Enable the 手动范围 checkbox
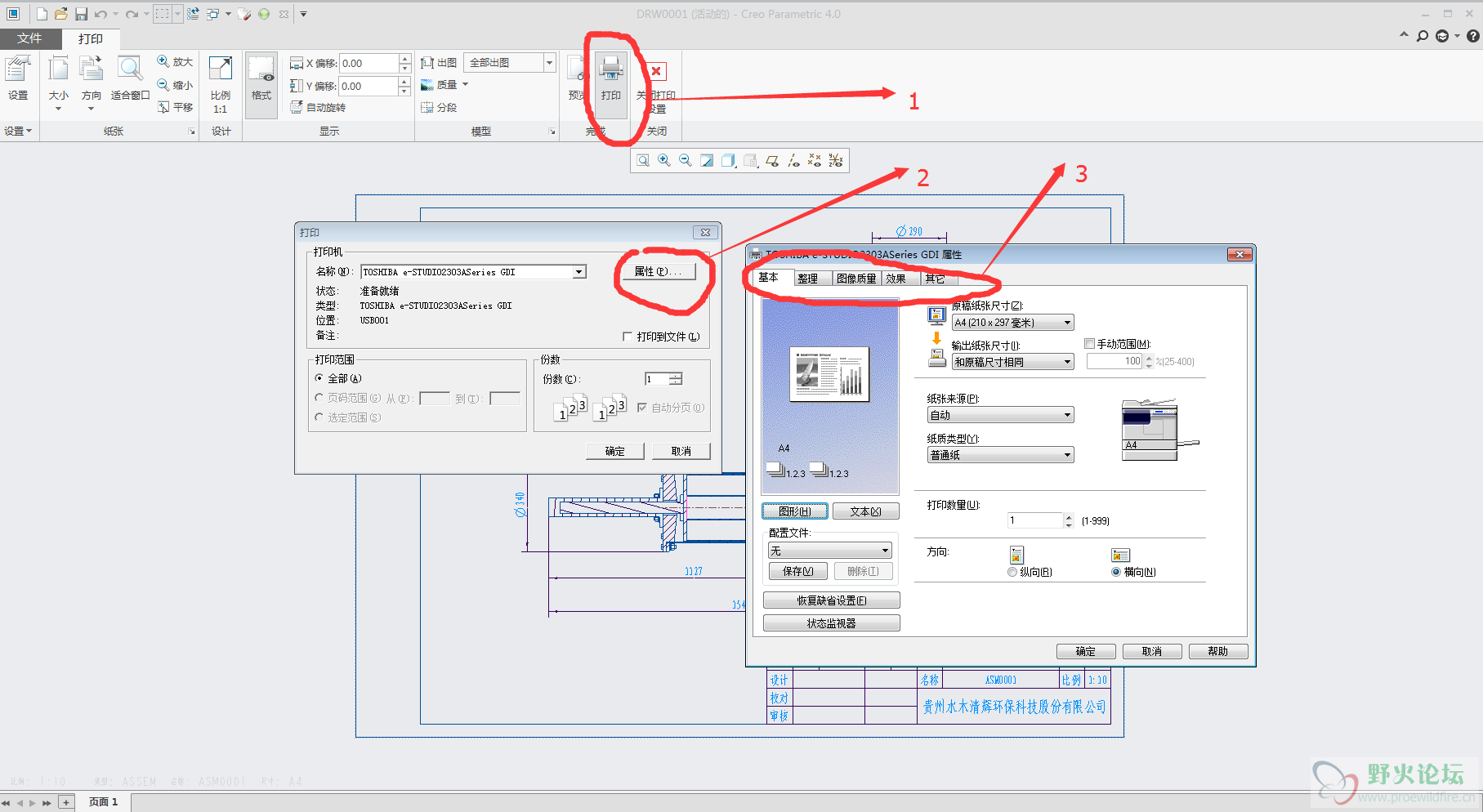This screenshot has width=1483, height=812. tap(1090, 344)
